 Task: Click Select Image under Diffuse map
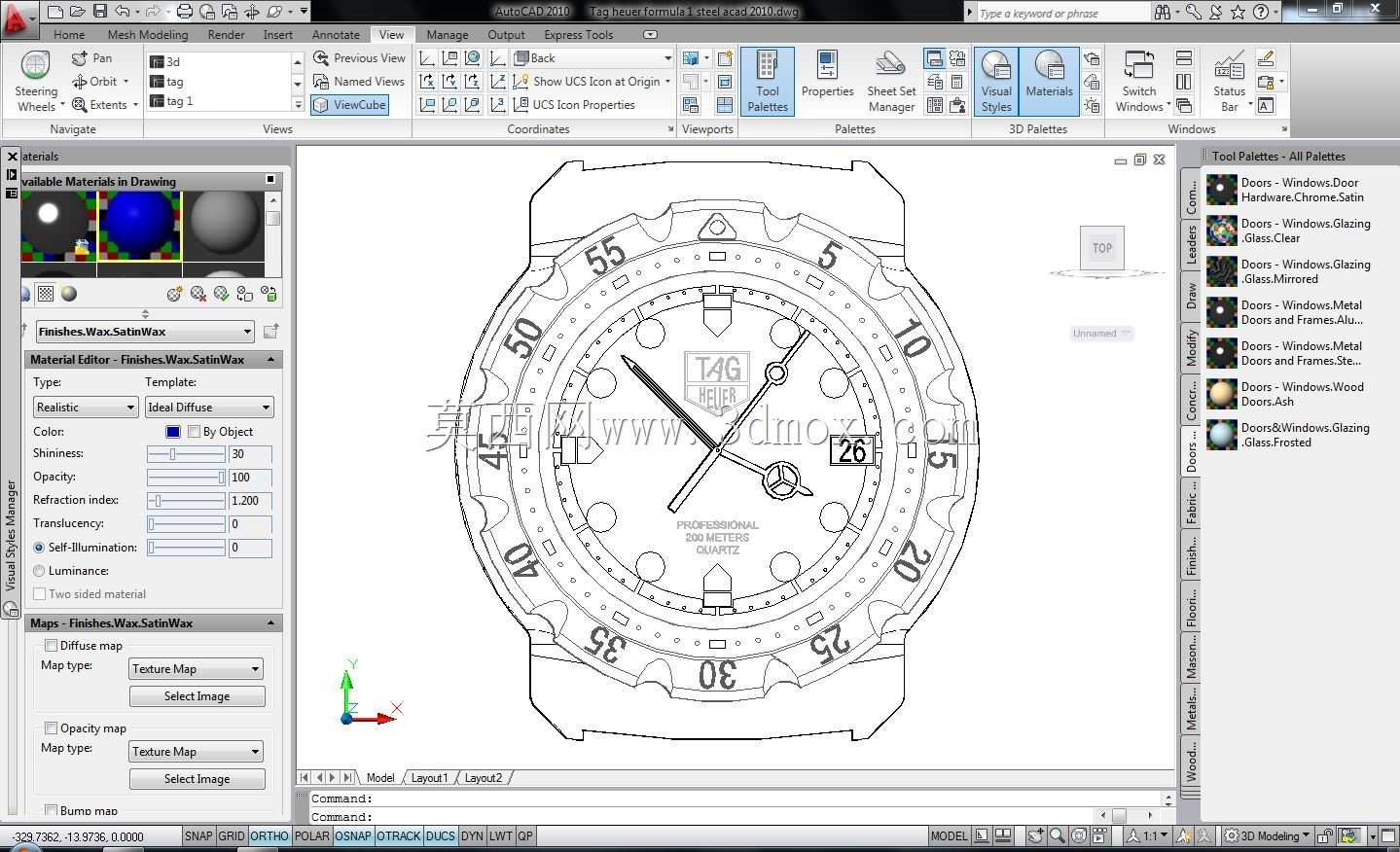197,696
